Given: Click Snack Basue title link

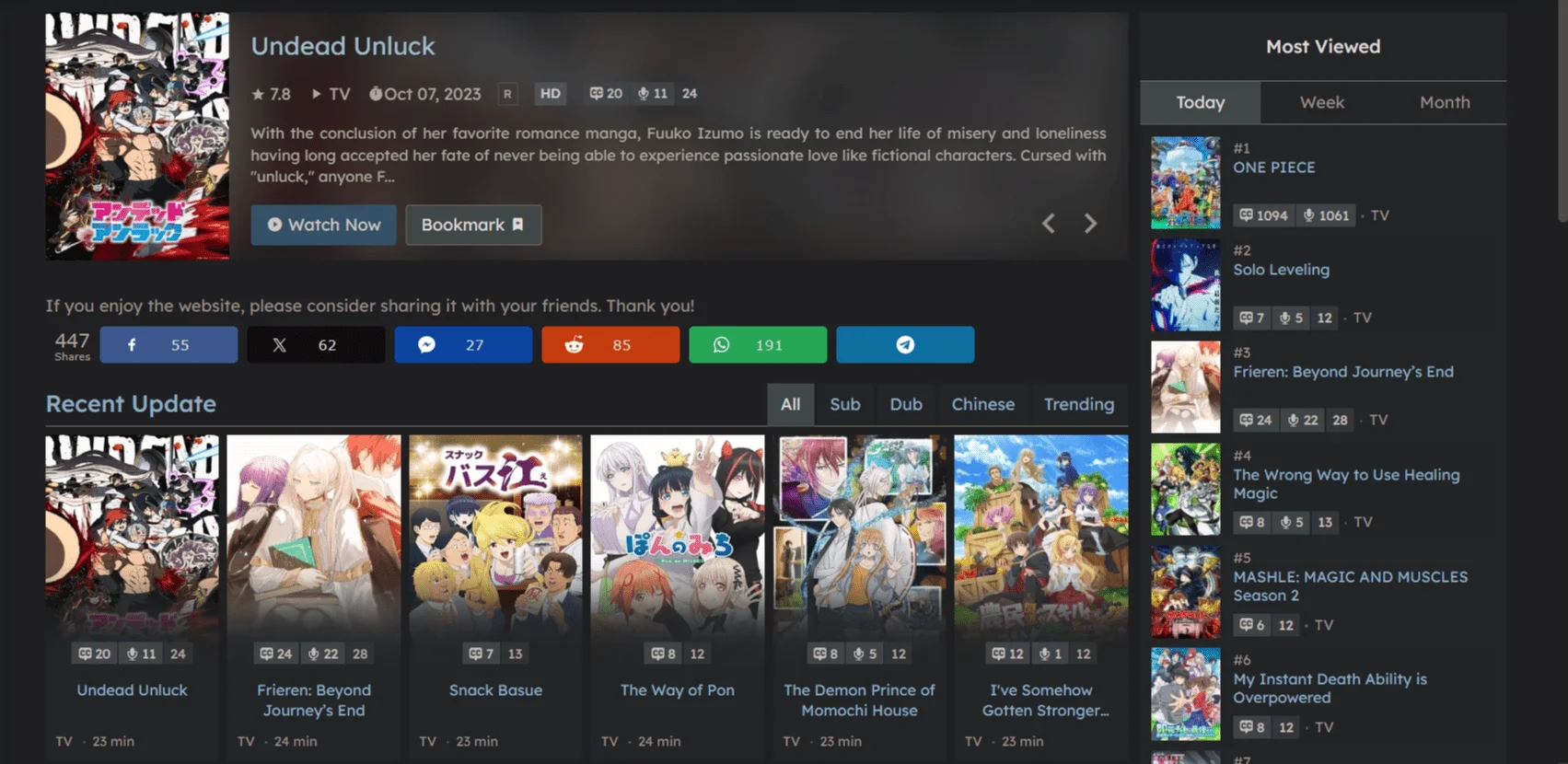Looking at the screenshot, I should click(x=495, y=690).
